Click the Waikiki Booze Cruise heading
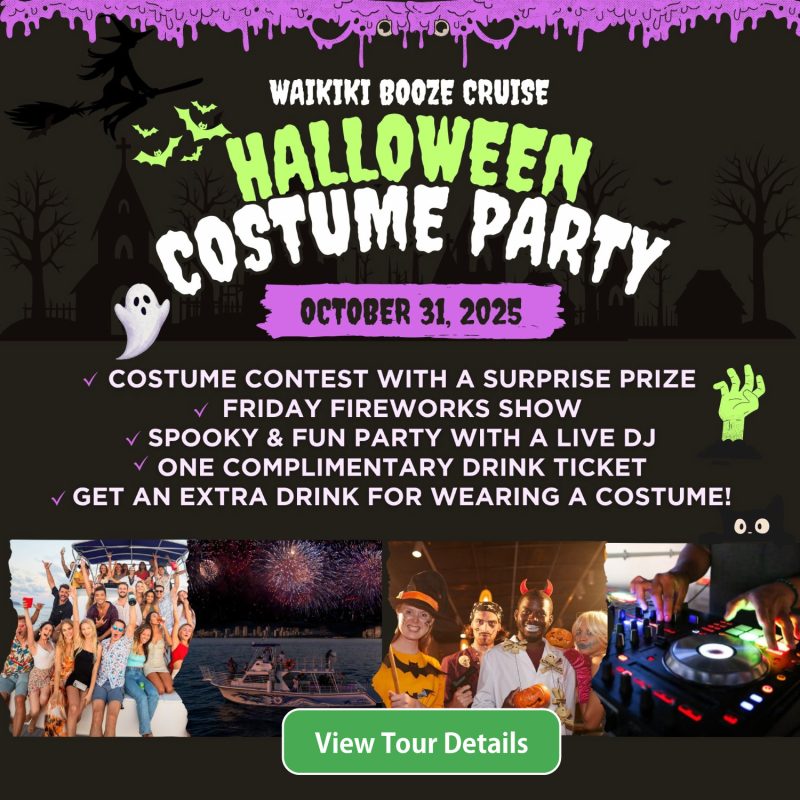The width and height of the screenshot is (800, 800). click(409, 93)
